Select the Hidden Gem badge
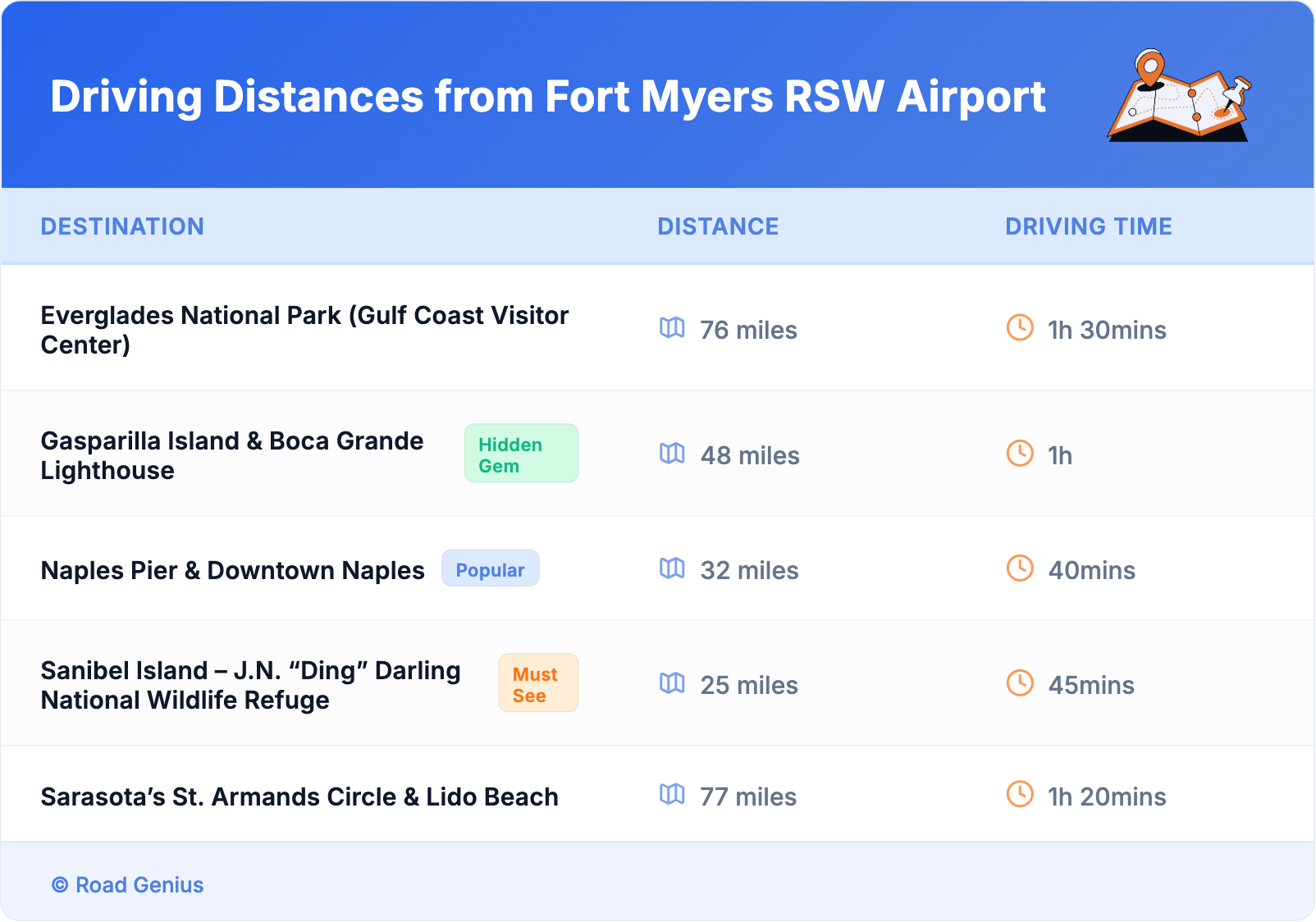Image resolution: width=1316 pixels, height=922 pixels. [521, 454]
